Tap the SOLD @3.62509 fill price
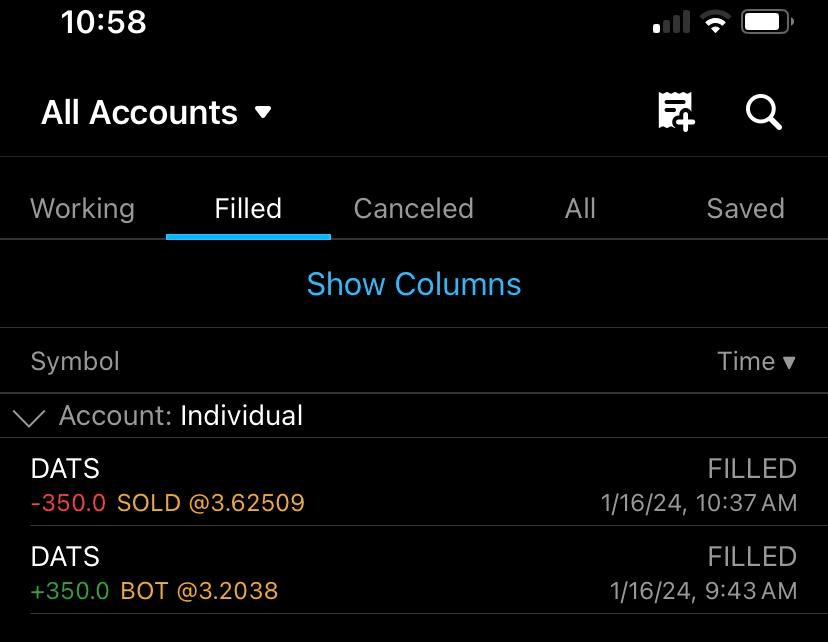The image size is (828, 642). 210,503
